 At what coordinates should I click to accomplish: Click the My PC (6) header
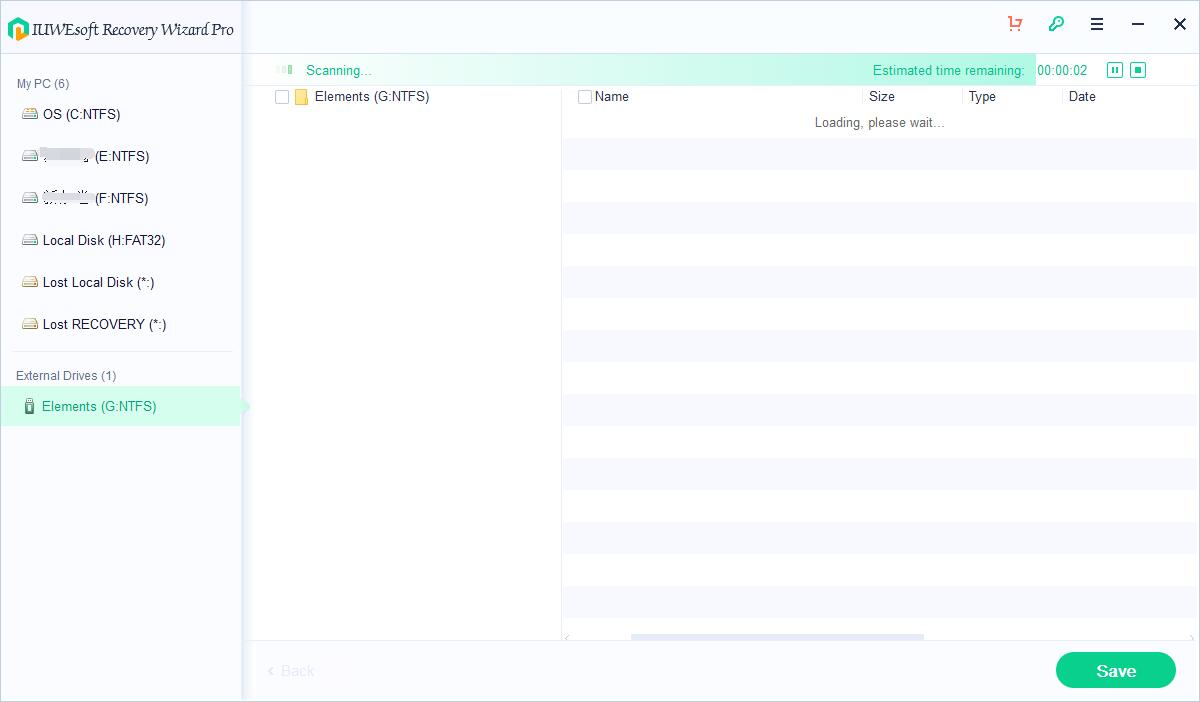coord(43,84)
